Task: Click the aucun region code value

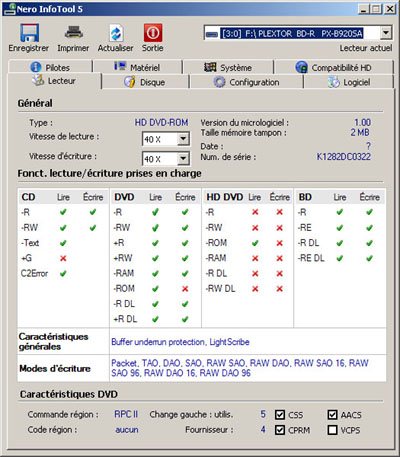Action: coord(127,430)
